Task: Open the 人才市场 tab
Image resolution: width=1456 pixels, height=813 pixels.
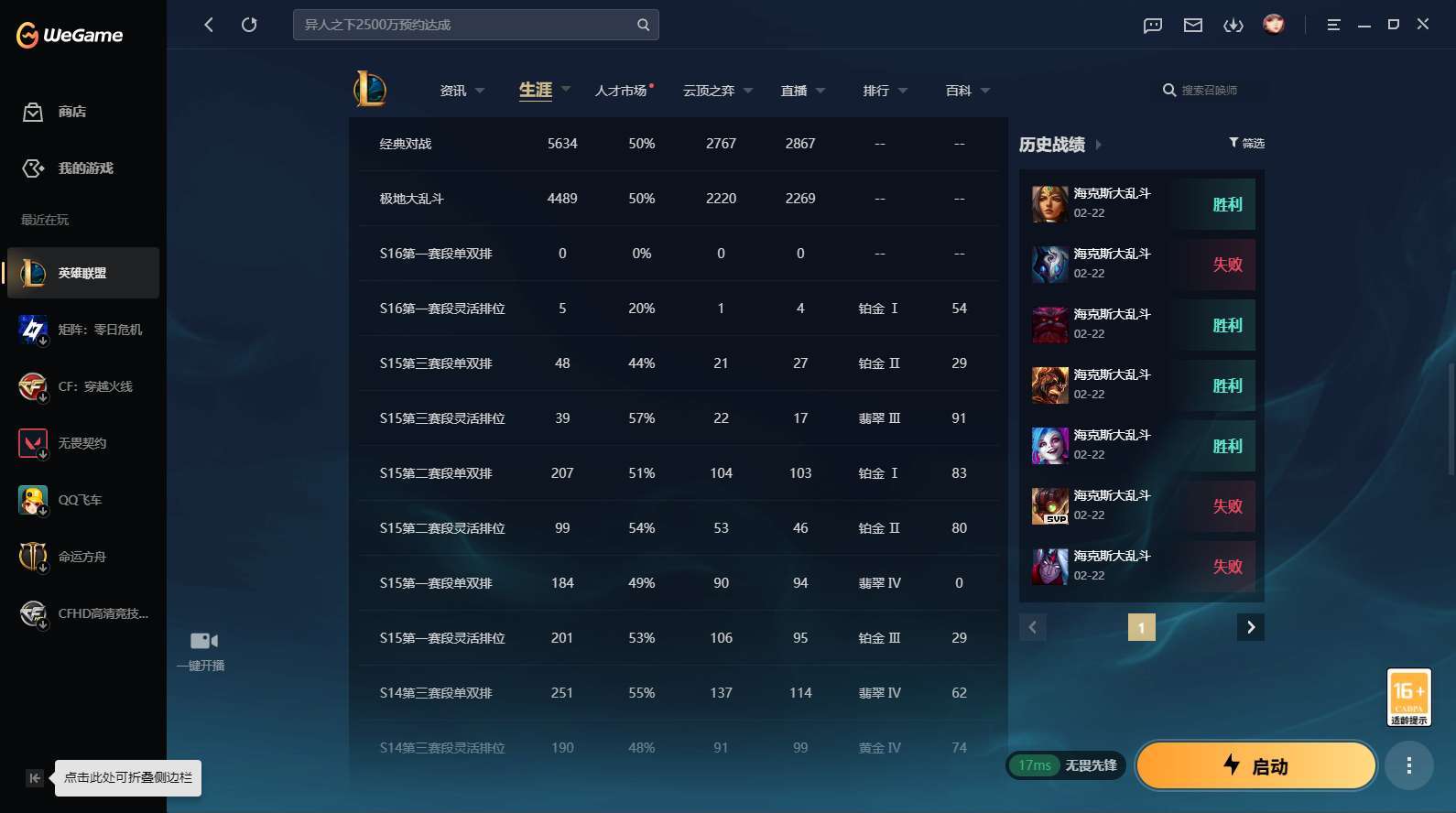Action: (622, 91)
